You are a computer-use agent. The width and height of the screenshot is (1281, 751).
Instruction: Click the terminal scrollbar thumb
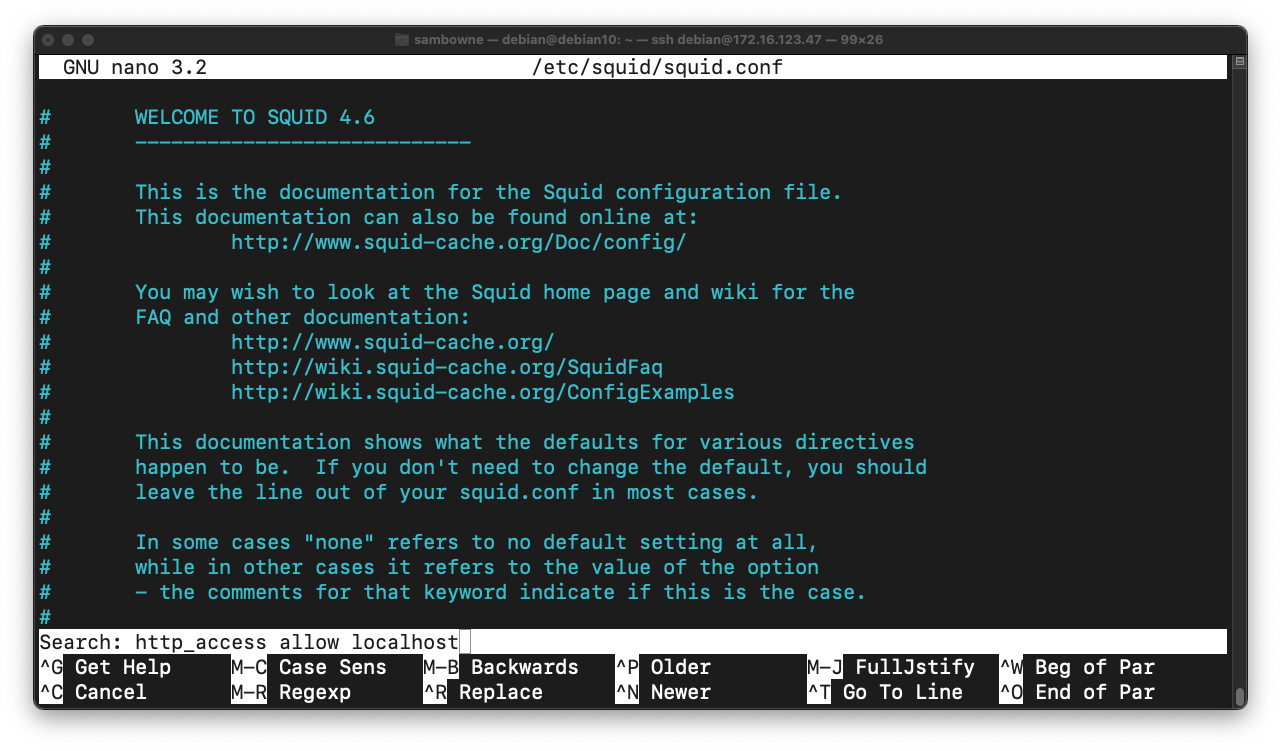1239,697
